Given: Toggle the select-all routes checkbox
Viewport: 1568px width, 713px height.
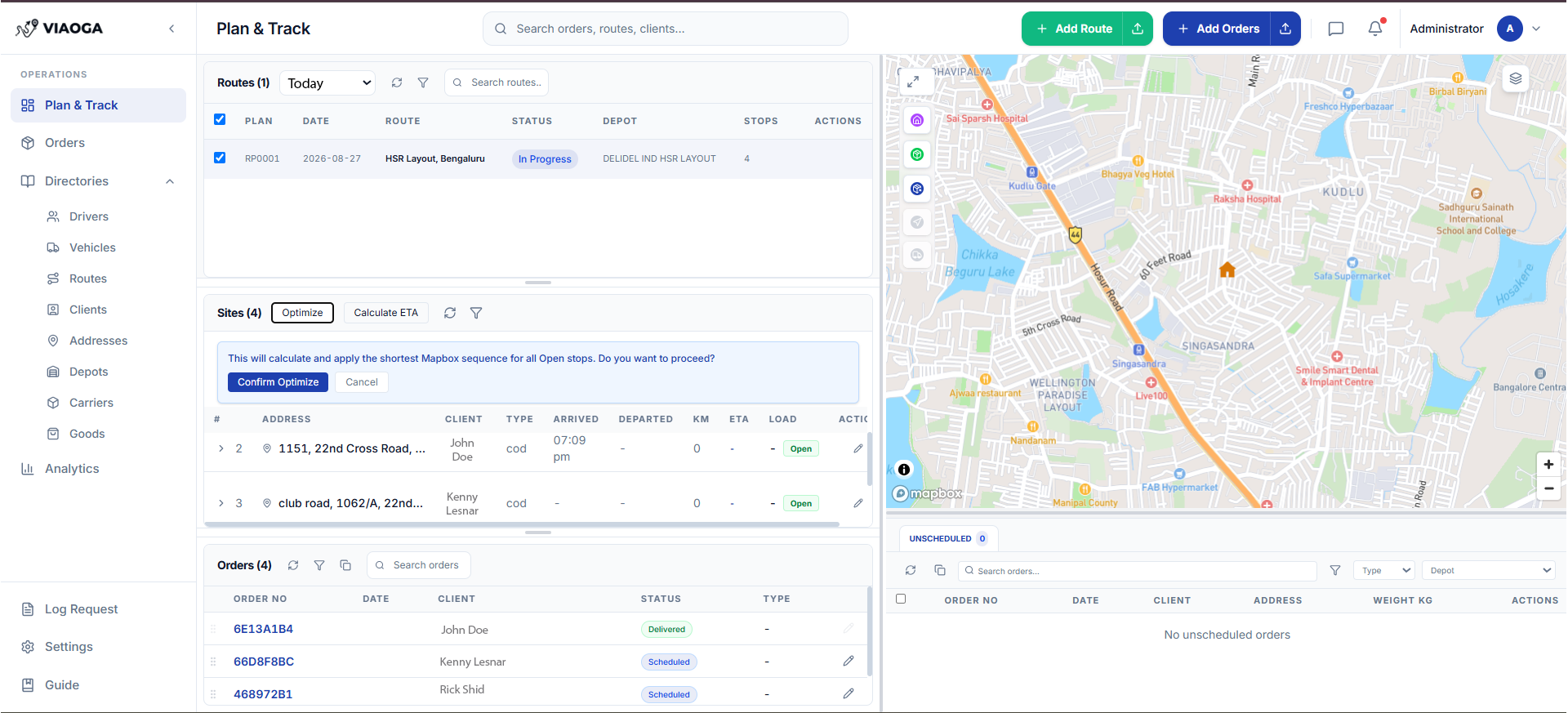Looking at the screenshot, I should click(x=220, y=119).
